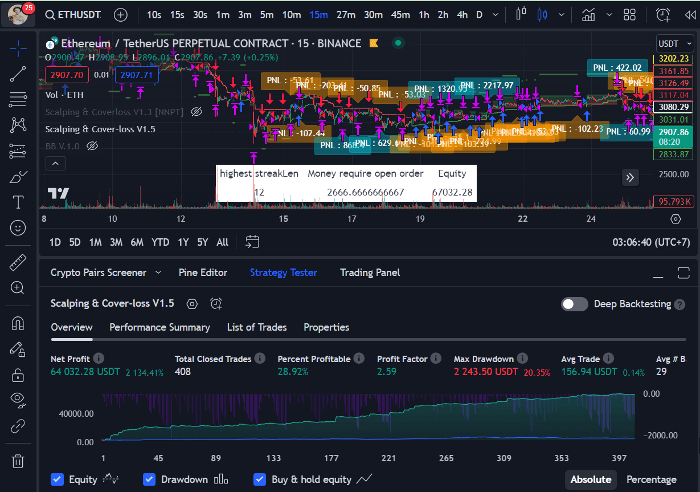This screenshot has width=700, height=492.
Task: Hide all drawings with eye icon
Action: pos(18,400)
